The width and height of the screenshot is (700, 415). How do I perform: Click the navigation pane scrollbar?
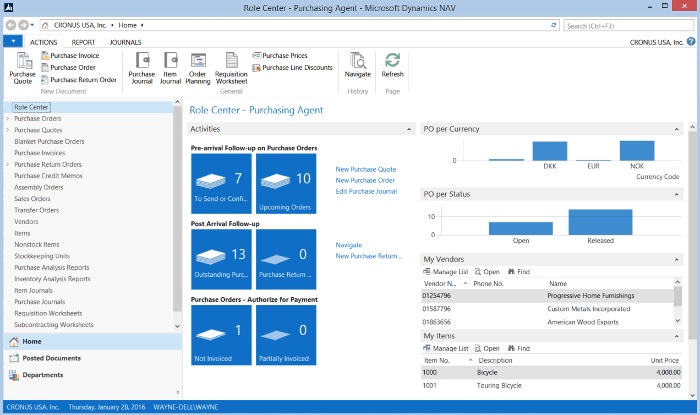(x=177, y=210)
